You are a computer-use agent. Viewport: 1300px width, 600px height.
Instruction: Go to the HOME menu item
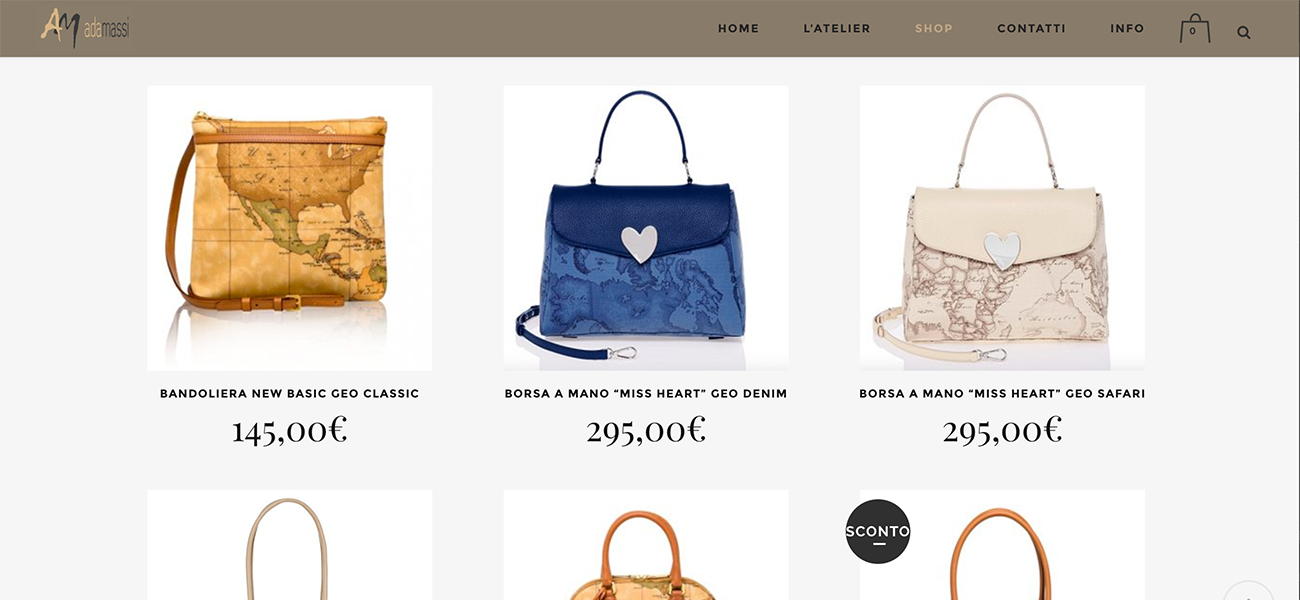tap(738, 28)
